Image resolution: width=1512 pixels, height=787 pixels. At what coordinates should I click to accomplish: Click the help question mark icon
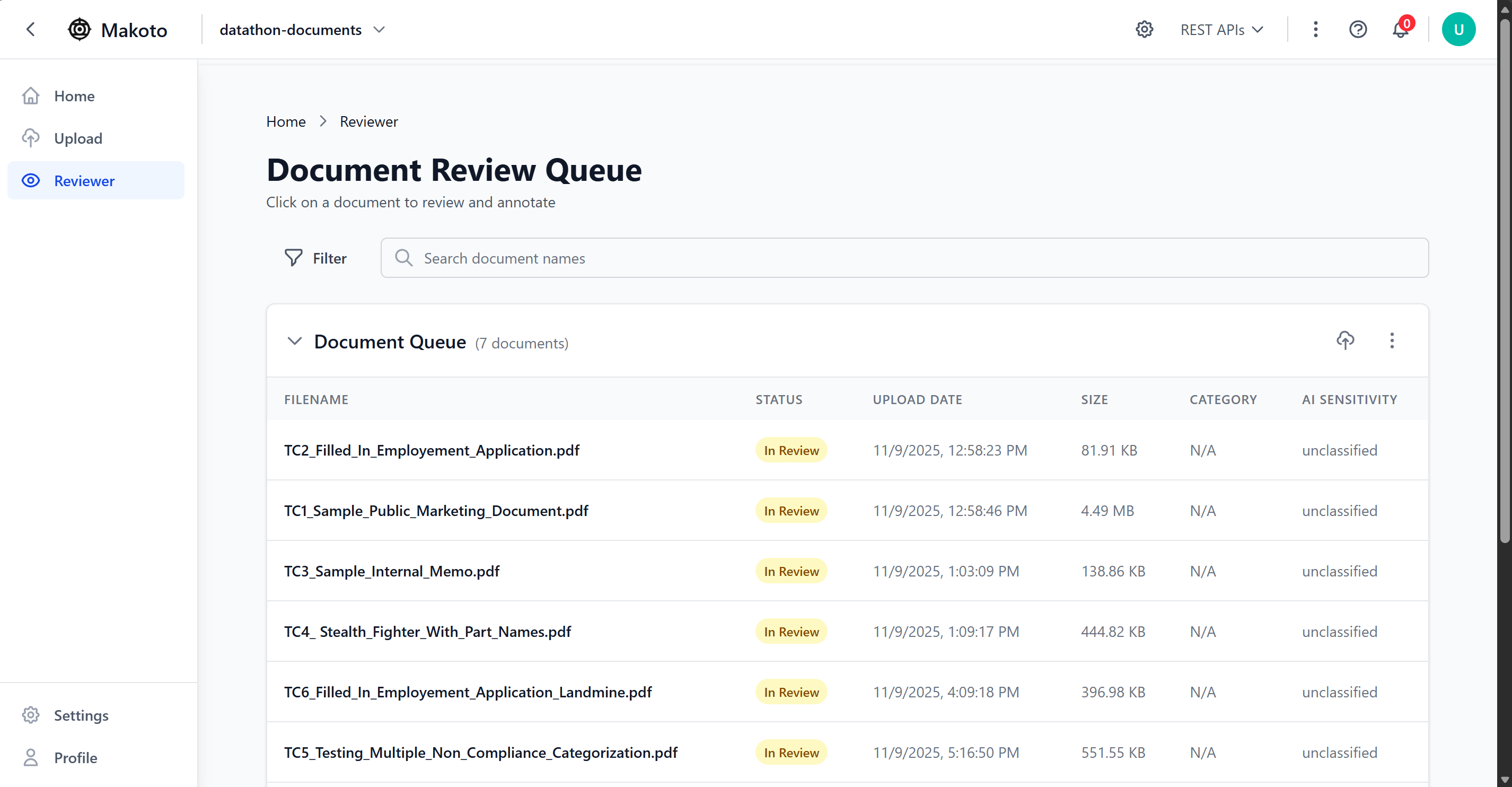coord(1358,29)
